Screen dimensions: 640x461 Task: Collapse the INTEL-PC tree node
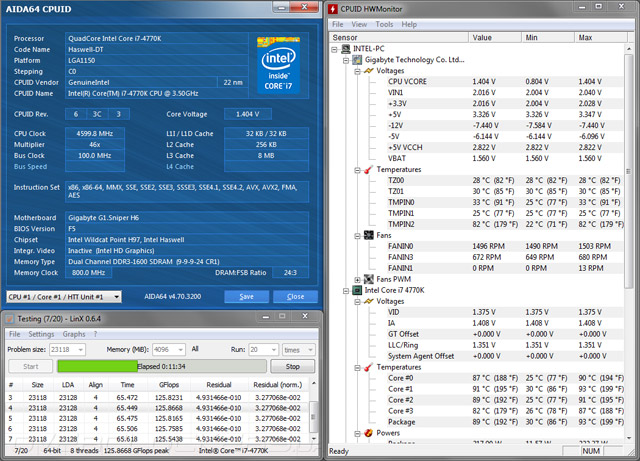(334, 49)
